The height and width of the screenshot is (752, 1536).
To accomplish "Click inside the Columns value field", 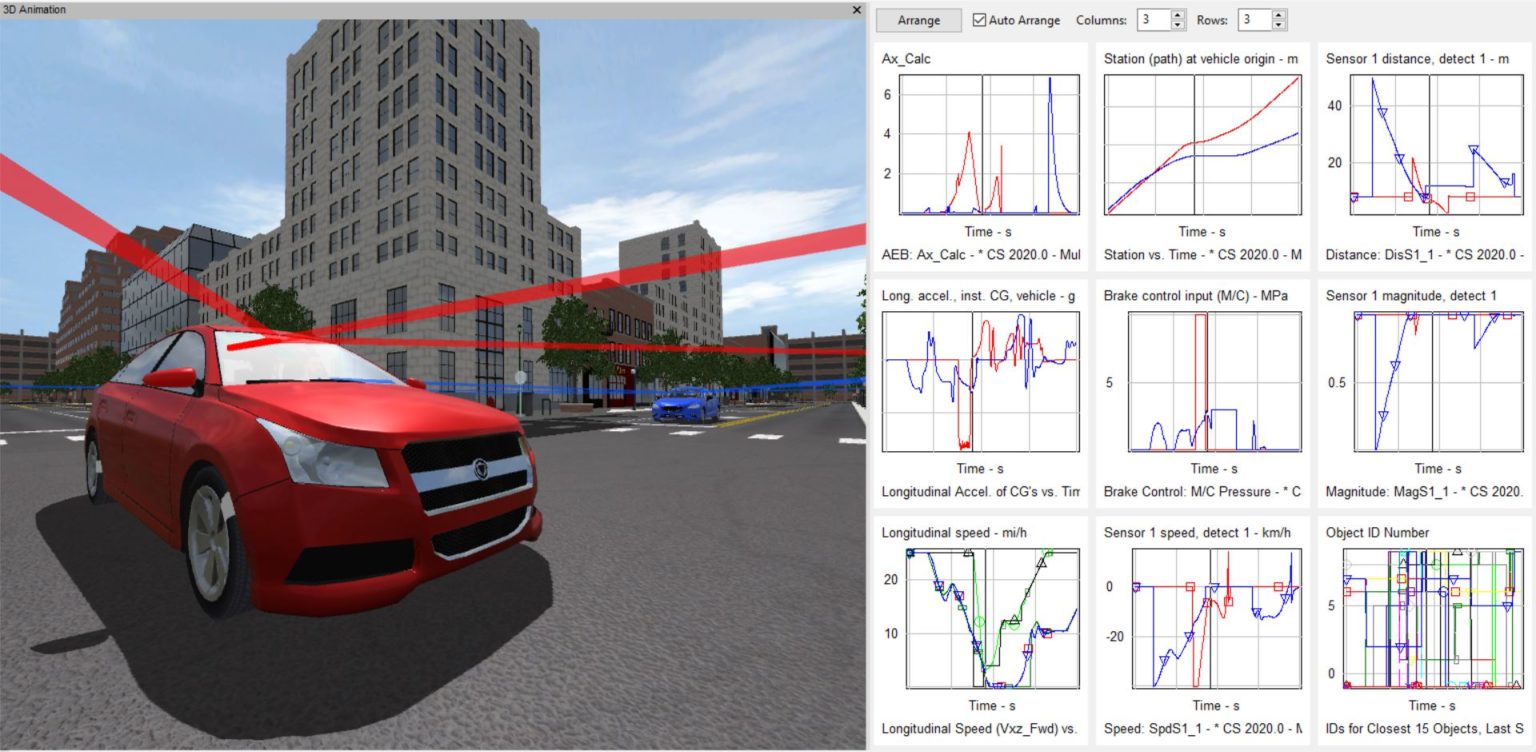I will (x=1150, y=19).
